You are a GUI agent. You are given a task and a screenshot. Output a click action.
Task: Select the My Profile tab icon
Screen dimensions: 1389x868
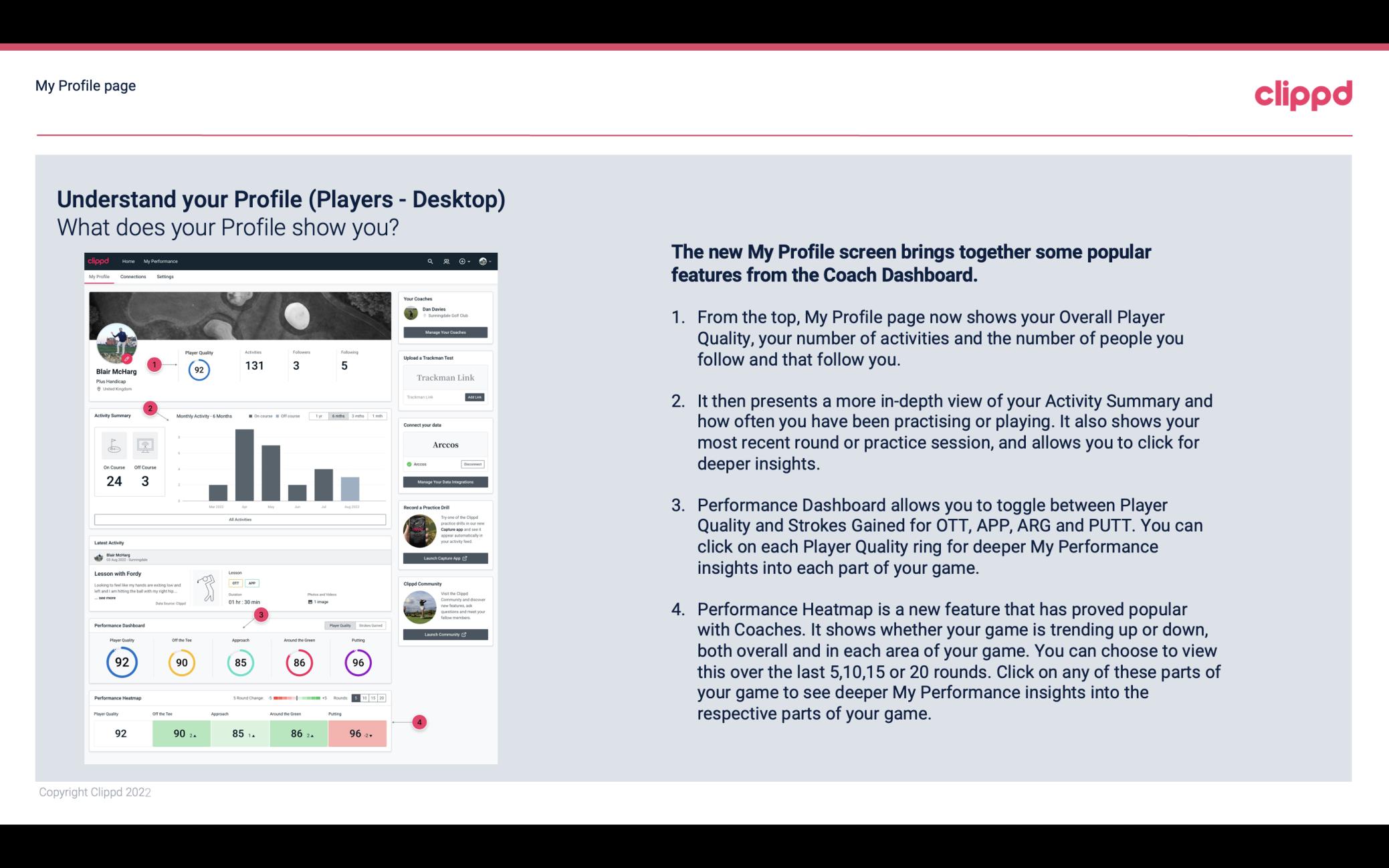[x=101, y=277]
